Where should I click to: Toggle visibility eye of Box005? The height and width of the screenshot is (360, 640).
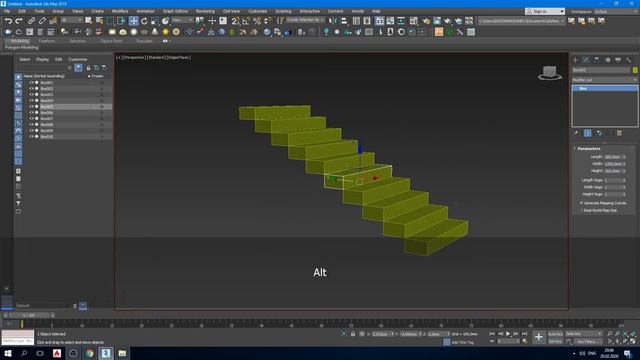pos(31,107)
